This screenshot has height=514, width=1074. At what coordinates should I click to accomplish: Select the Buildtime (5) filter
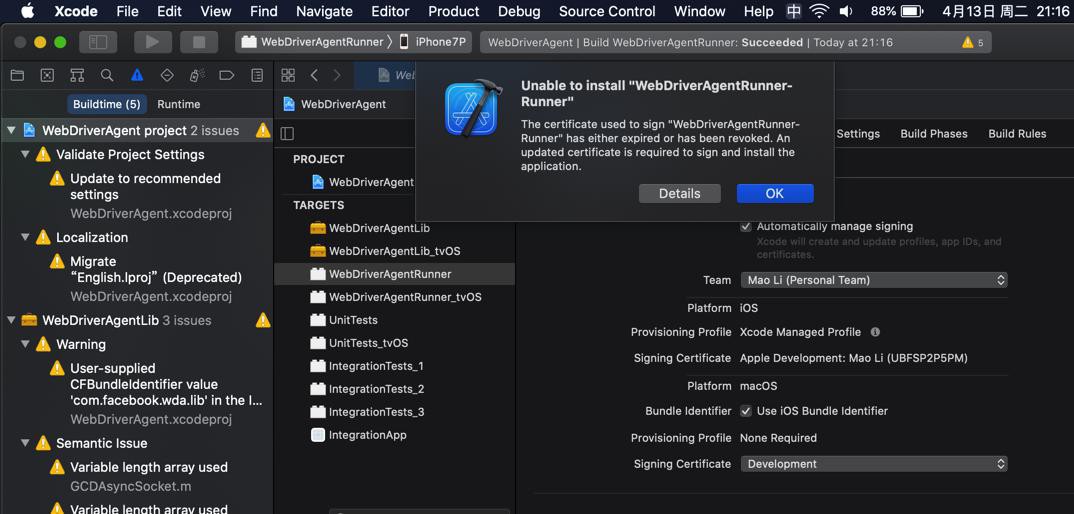pos(106,104)
